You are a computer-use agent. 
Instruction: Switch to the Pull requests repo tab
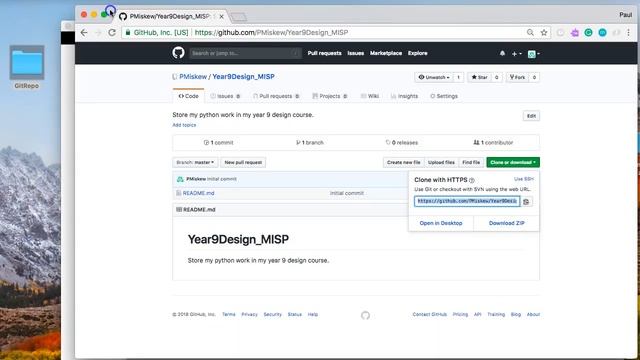point(276,96)
